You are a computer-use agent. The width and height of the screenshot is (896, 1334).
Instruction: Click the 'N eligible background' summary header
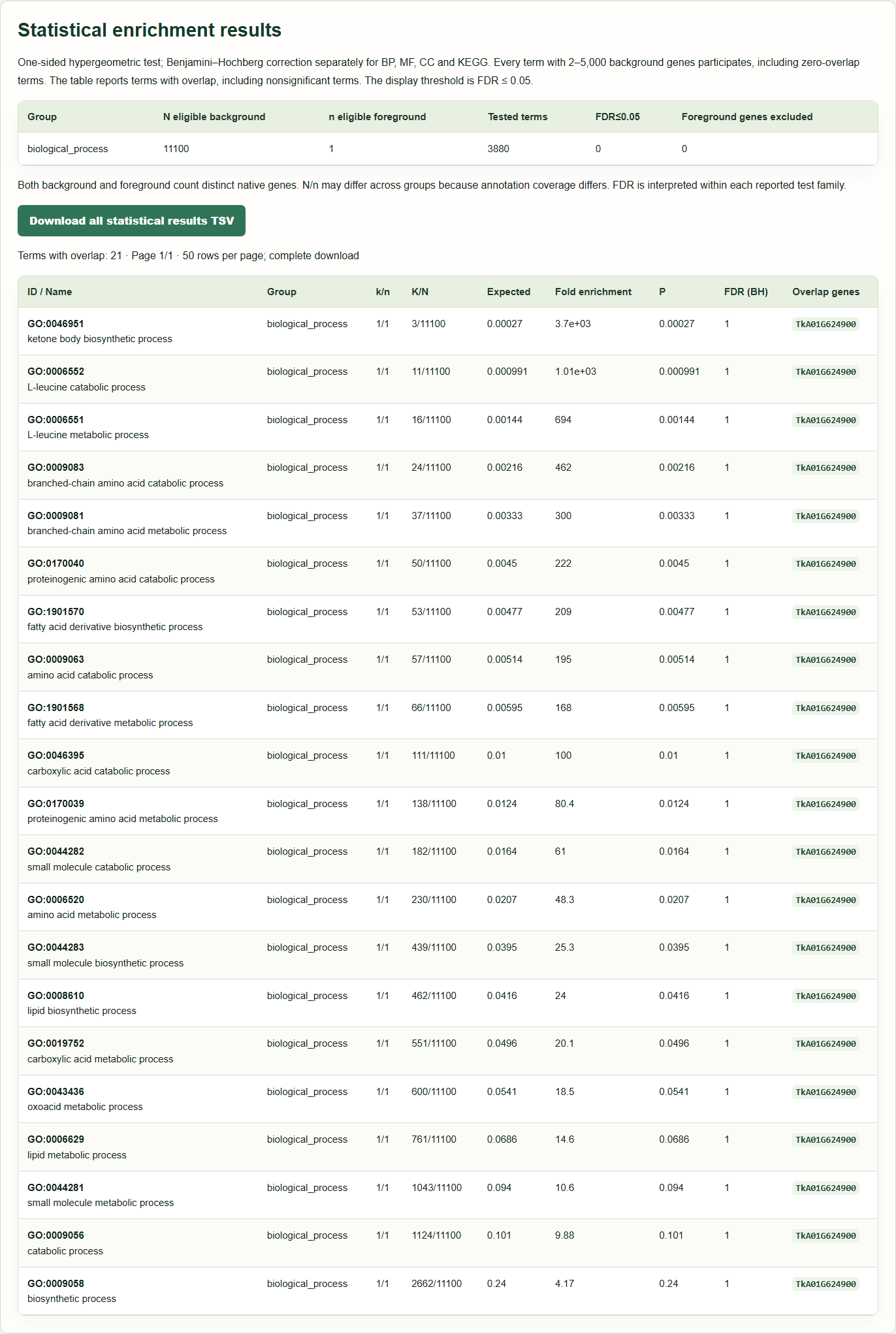214,117
